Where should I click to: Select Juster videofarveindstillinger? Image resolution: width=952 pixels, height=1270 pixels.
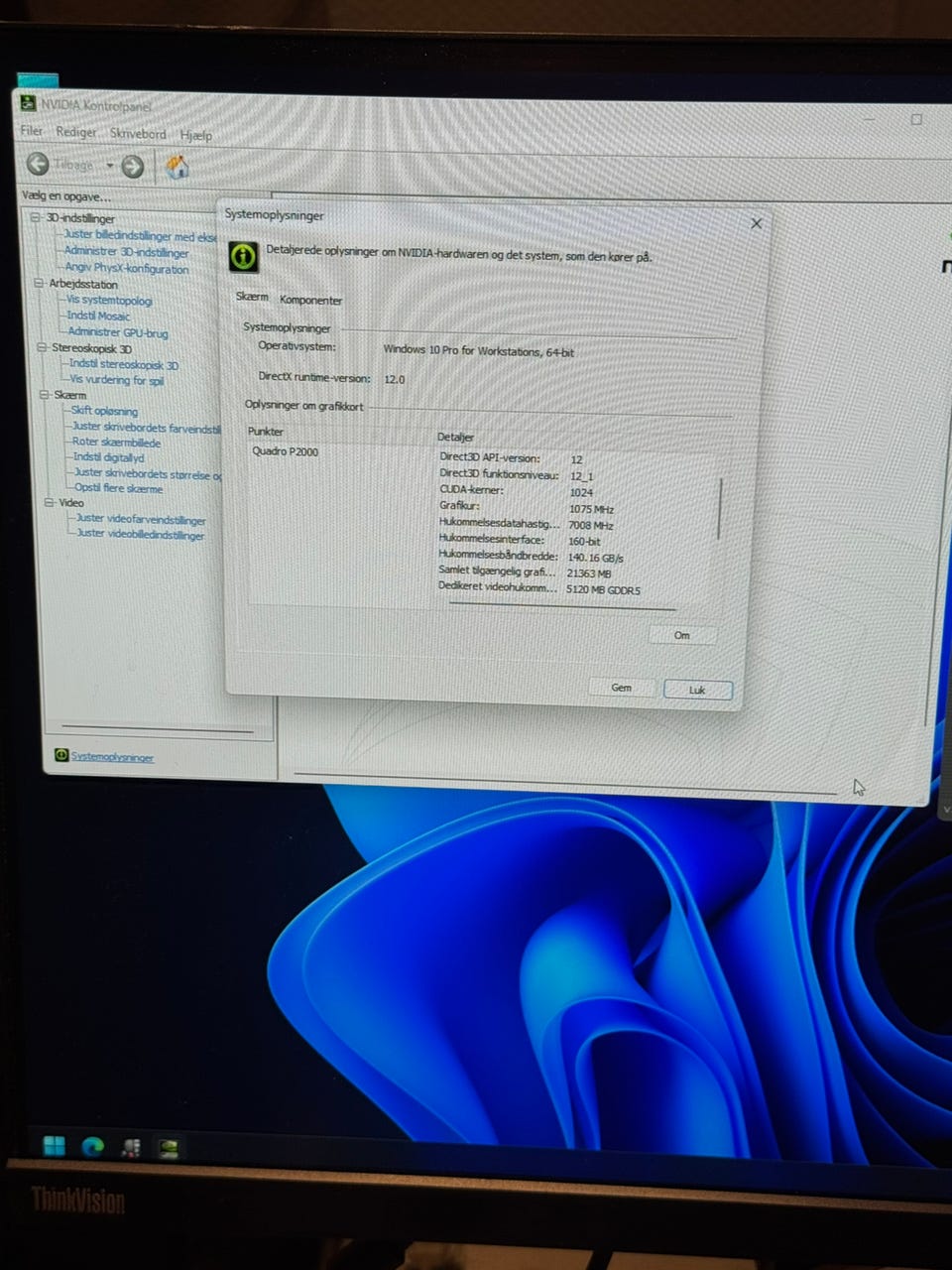click(x=142, y=519)
